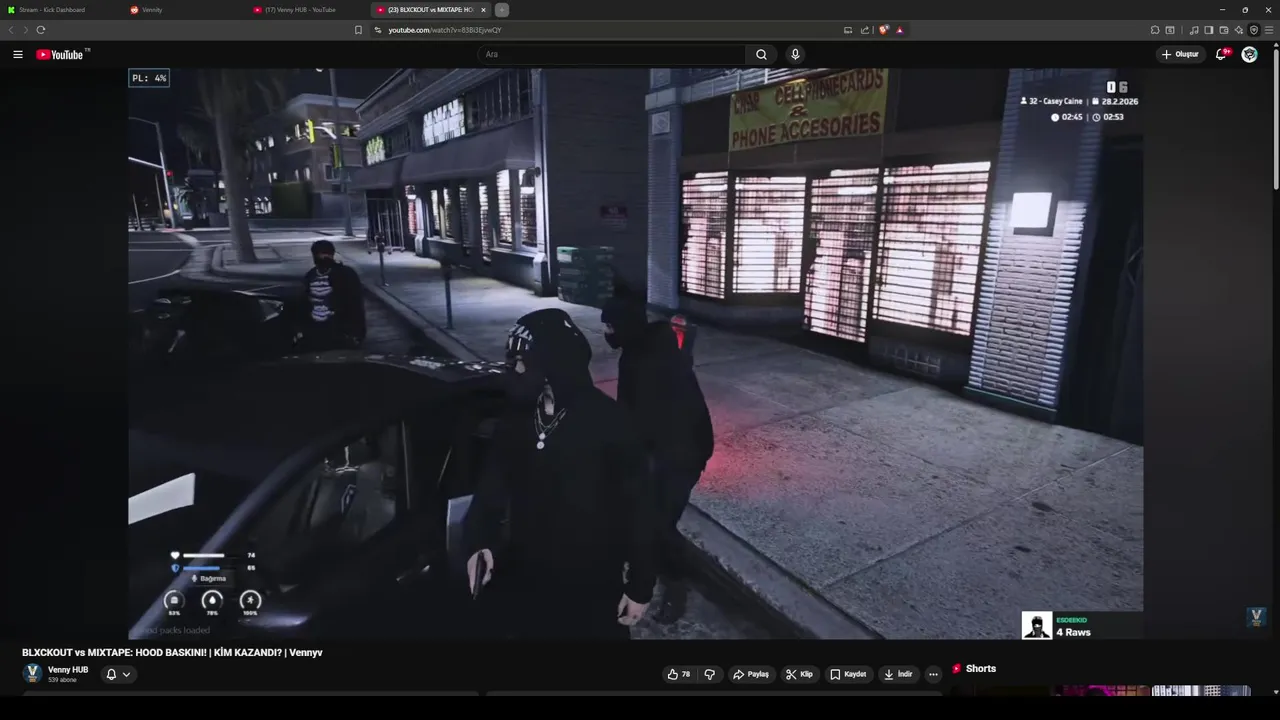Like the video with thumbs up
The height and width of the screenshot is (720, 1280).
pyautogui.click(x=679, y=674)
